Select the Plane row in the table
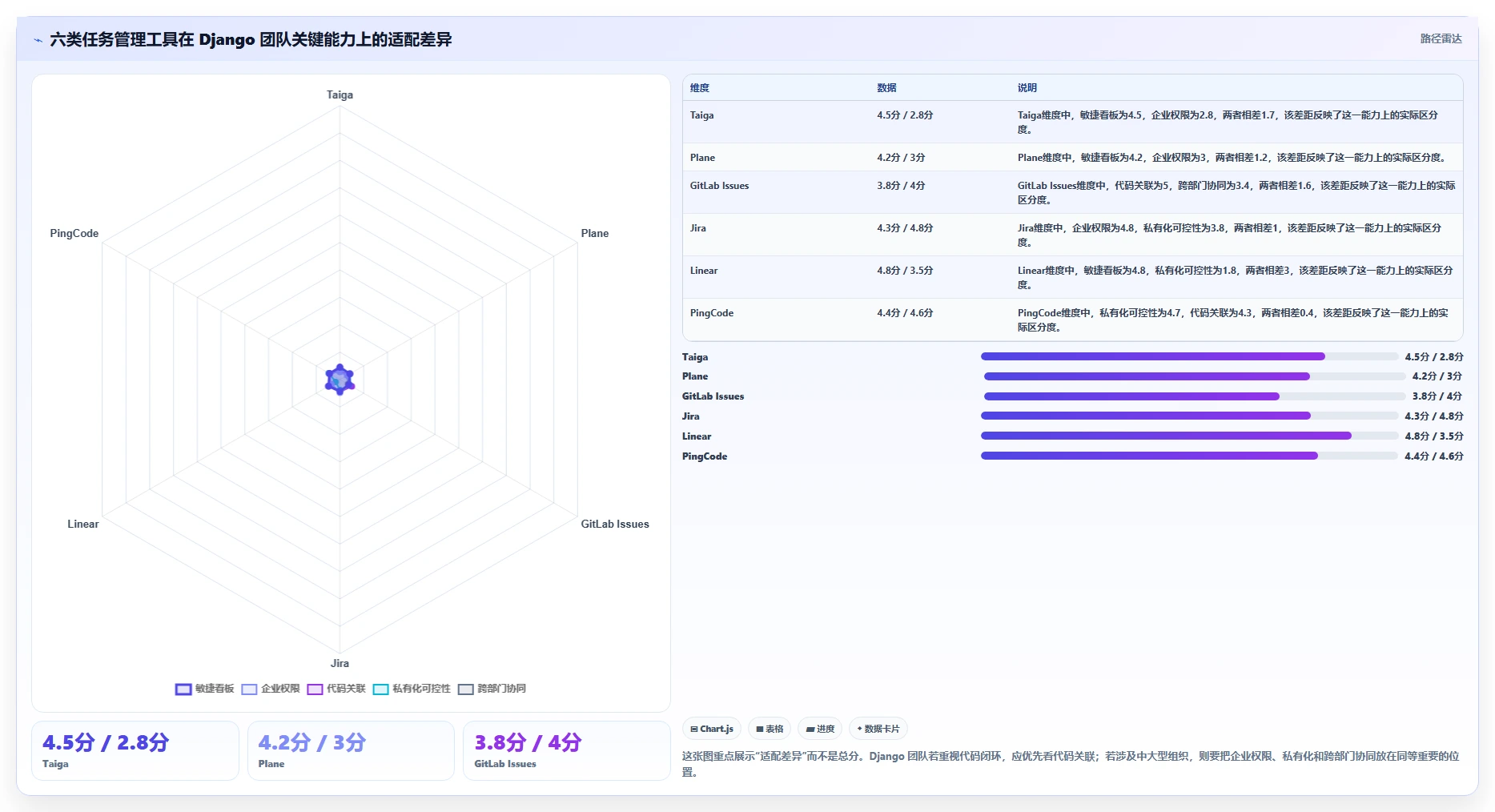The image size is (1495, 812). 1072,158
